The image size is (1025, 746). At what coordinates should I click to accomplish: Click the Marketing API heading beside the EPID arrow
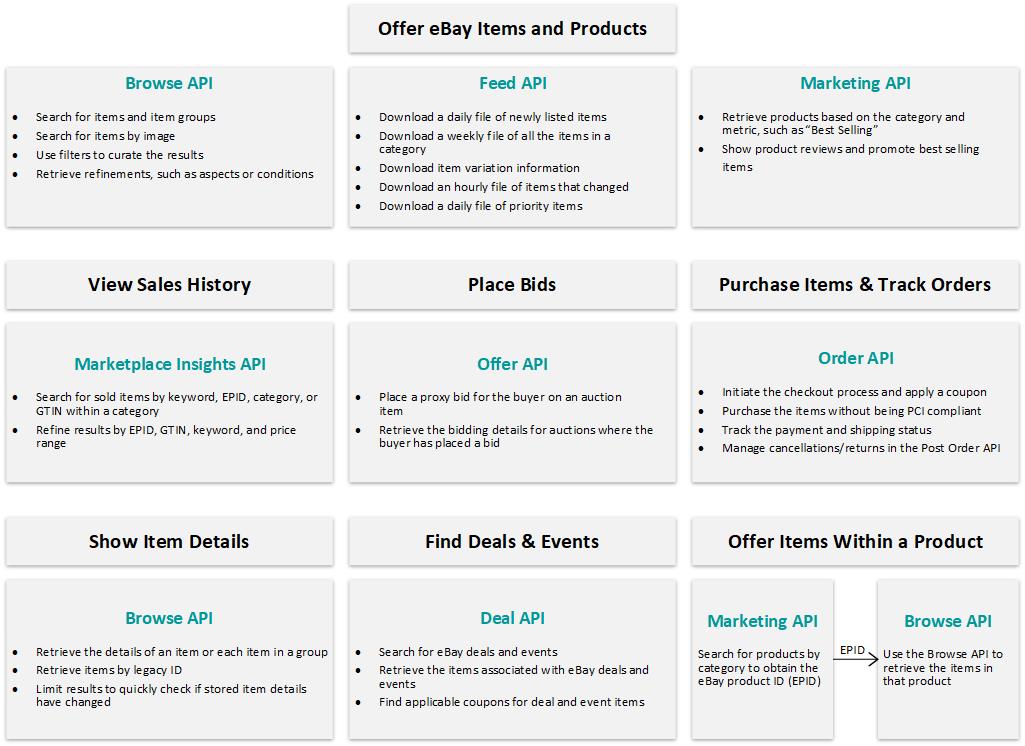point(762,621)
